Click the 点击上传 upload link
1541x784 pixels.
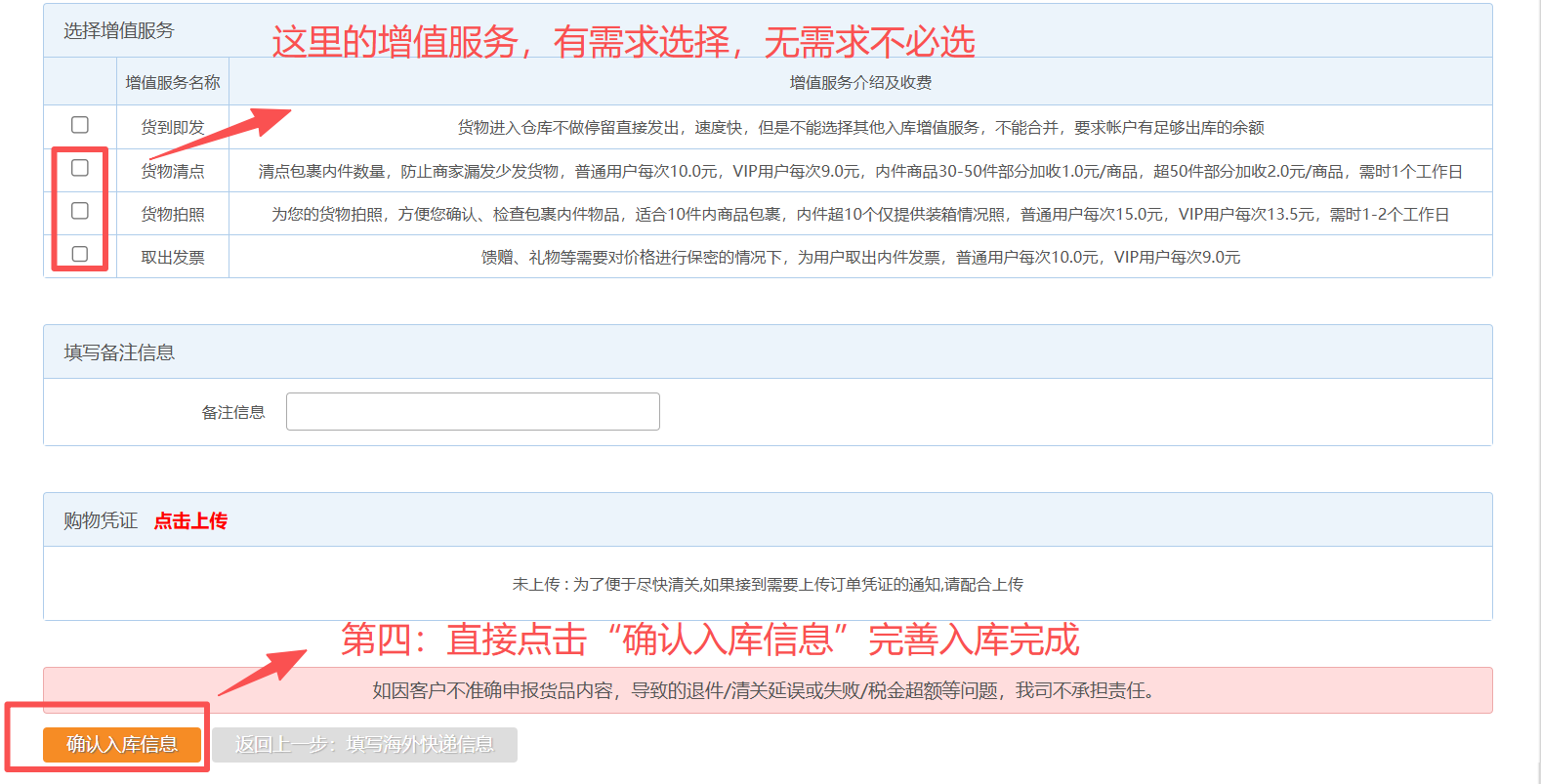click(190, 520)
